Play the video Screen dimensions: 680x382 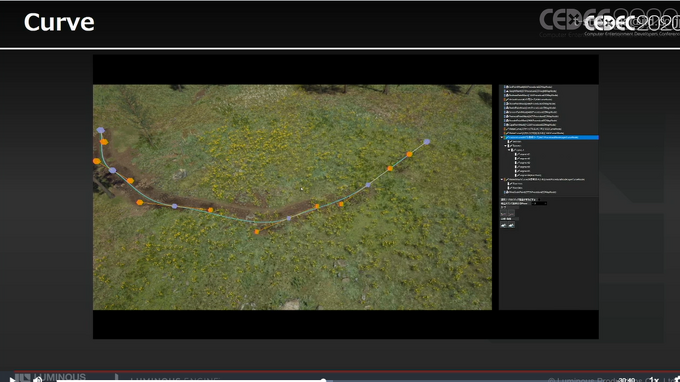point(12,379)
